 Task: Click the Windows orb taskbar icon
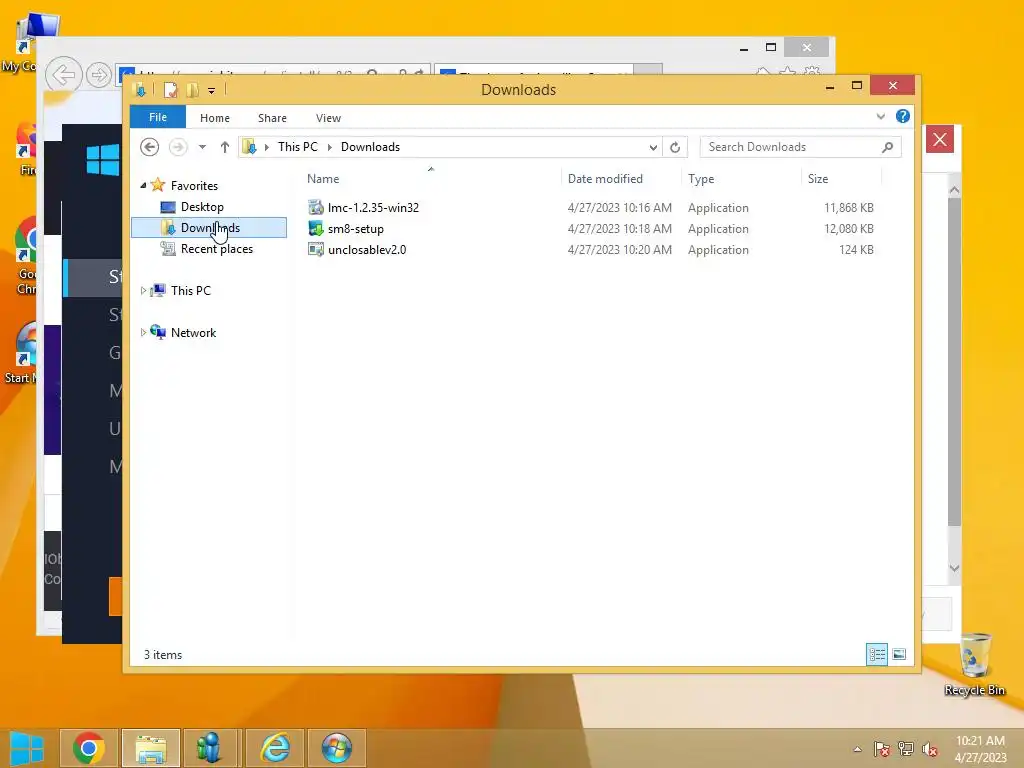[x=337, y=748]
